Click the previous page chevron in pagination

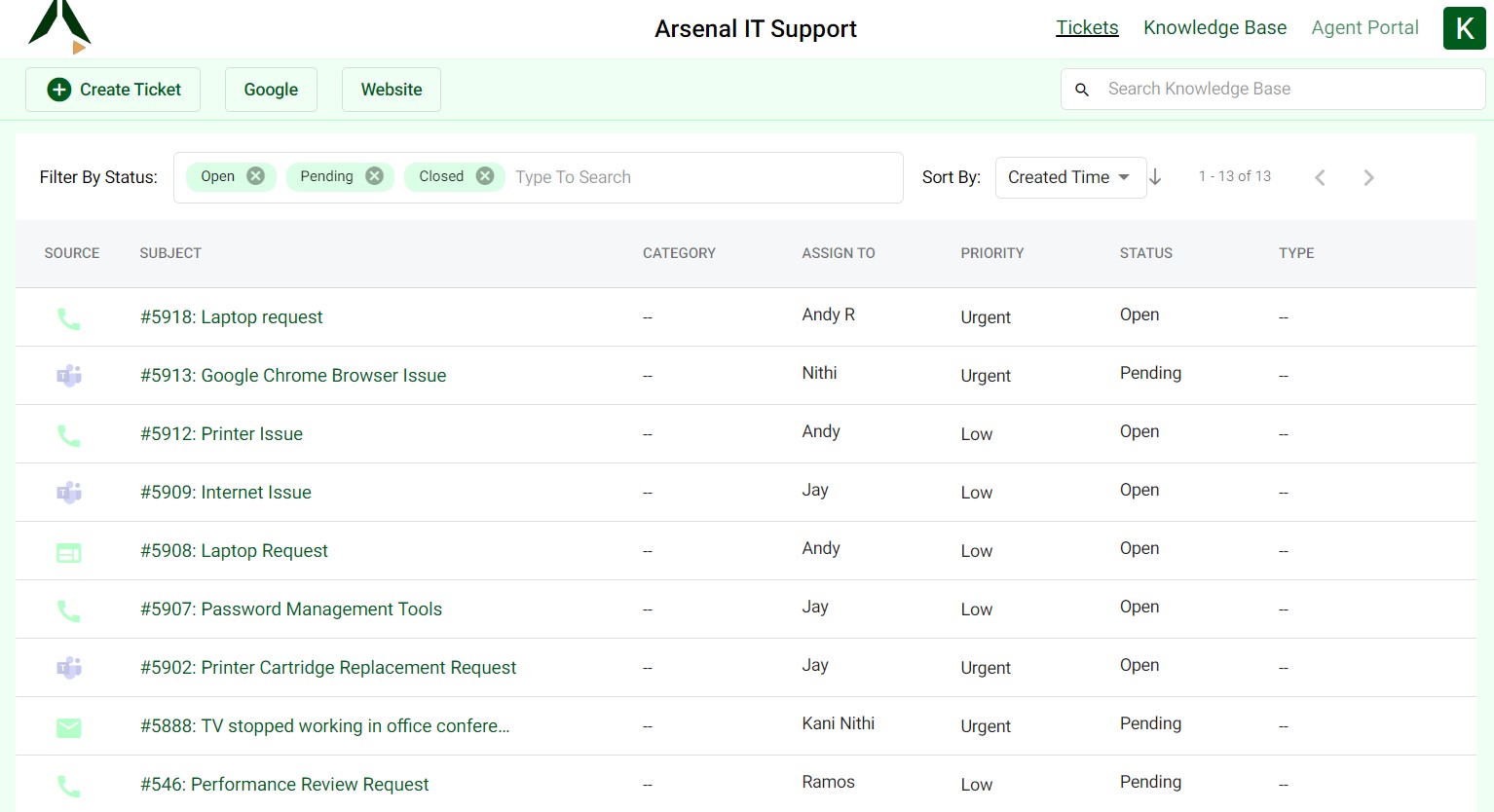(1320, 177)
